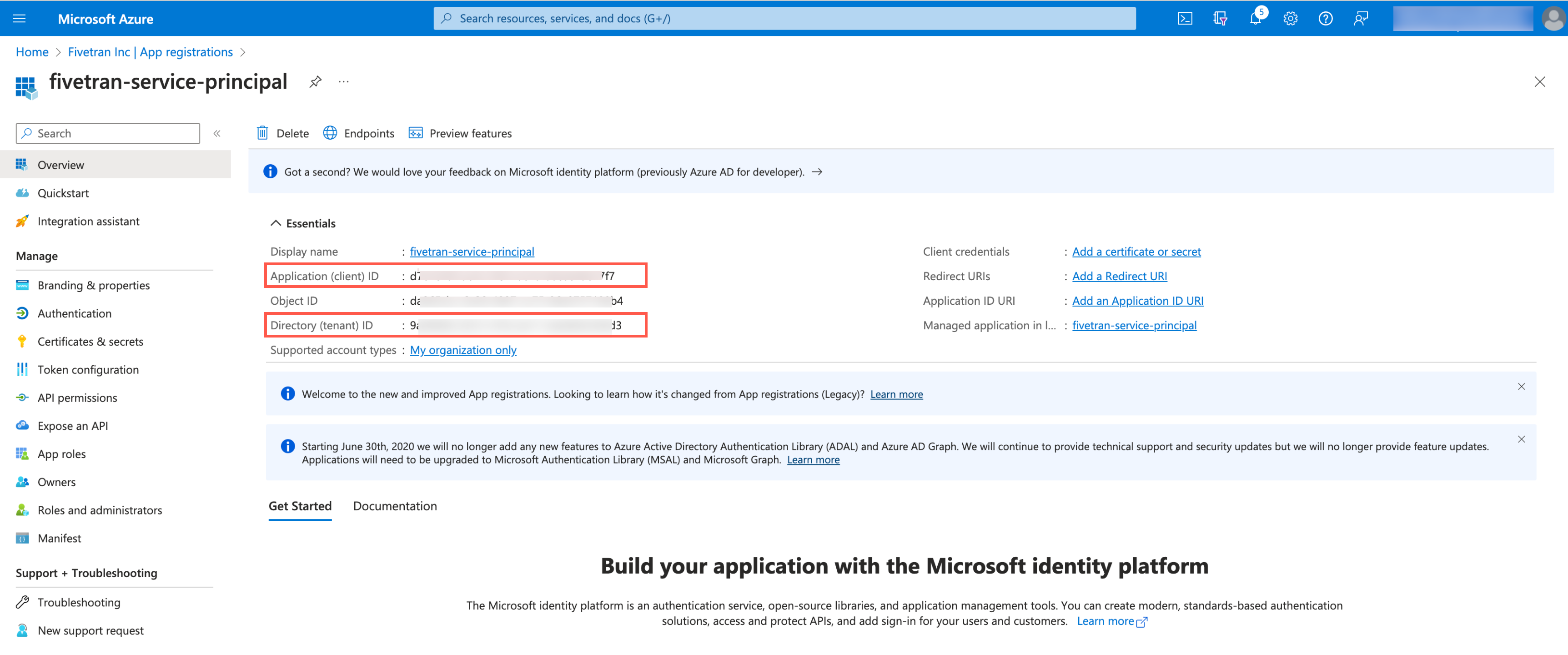Pin fivetran-service-principal to dashboard

pyautogui.click(x=315, y=81)
